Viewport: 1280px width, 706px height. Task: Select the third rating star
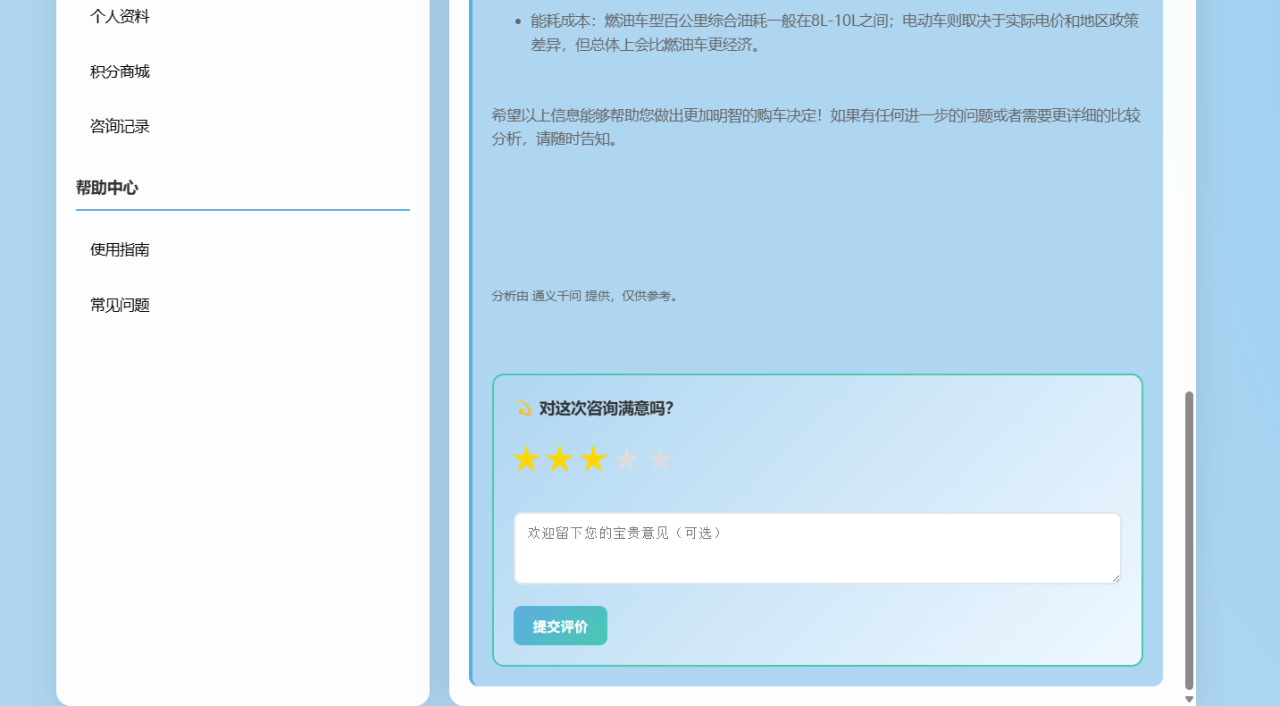tap(593, 460)
